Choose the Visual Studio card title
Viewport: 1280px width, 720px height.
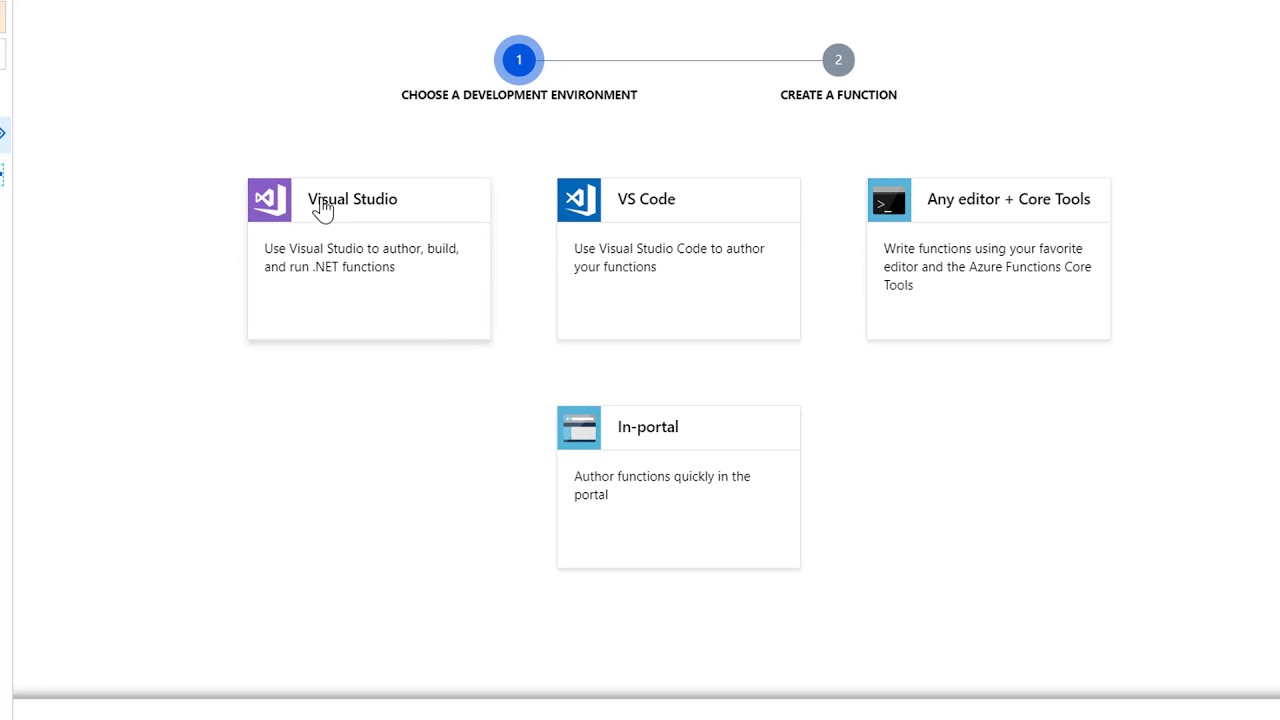point(352,199)
